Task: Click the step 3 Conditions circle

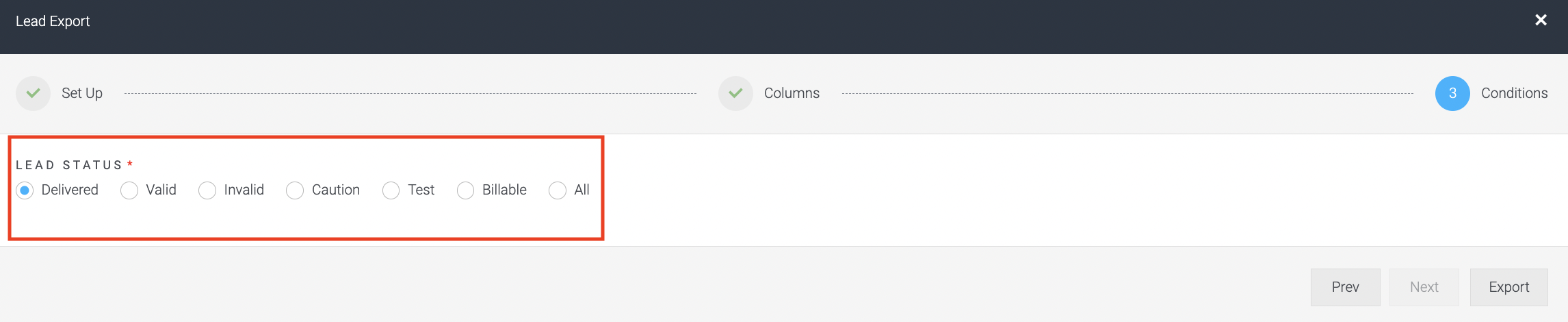Action: coord(1452,93)
